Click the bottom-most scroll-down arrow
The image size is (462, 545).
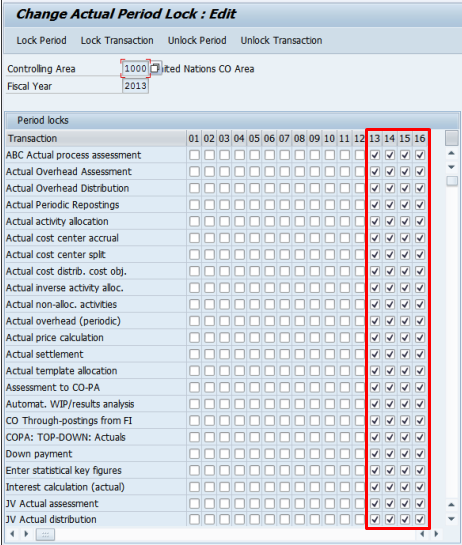(x=452, y=519)
